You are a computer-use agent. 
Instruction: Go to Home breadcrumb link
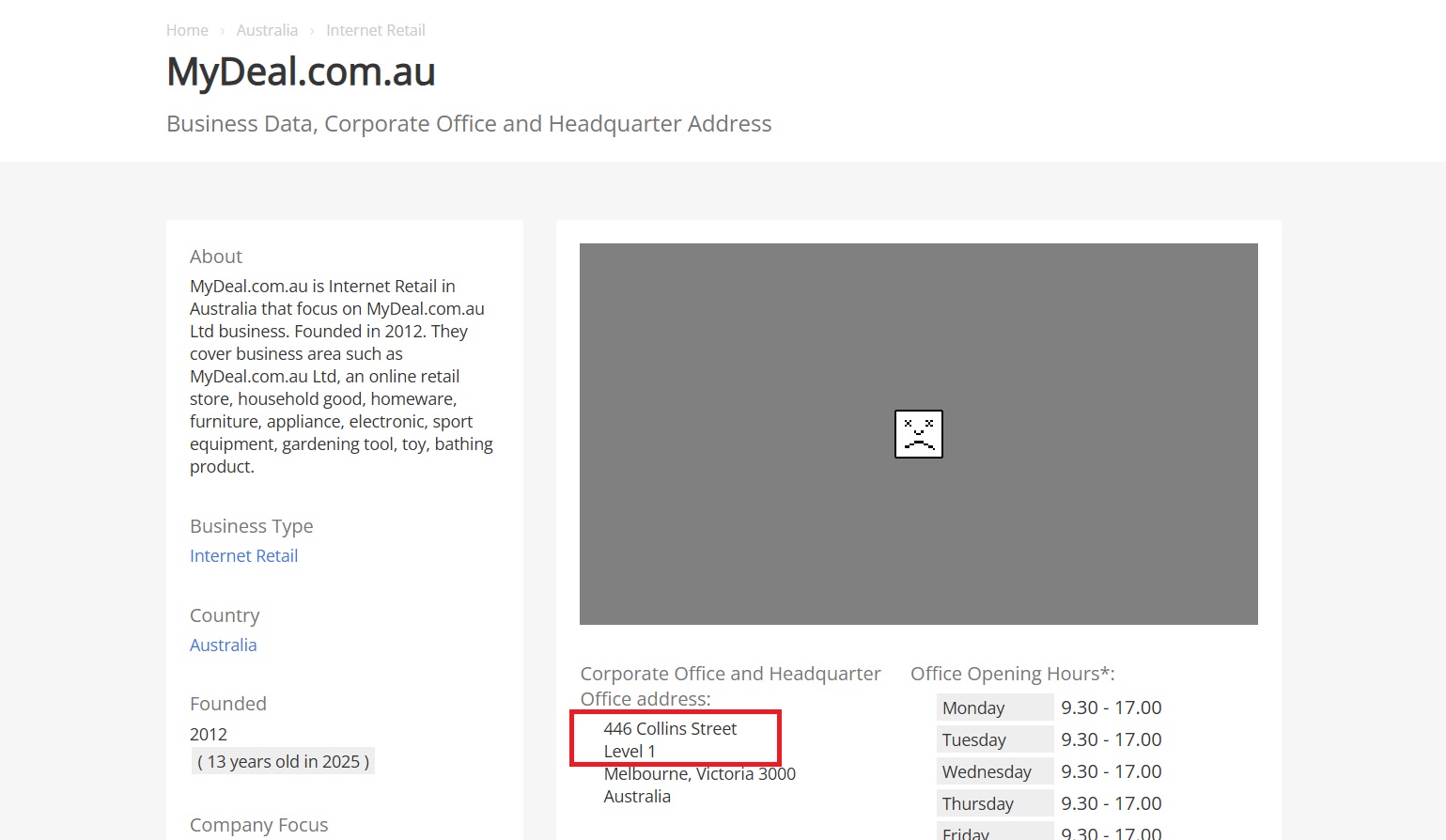click(x=187, y=30)
